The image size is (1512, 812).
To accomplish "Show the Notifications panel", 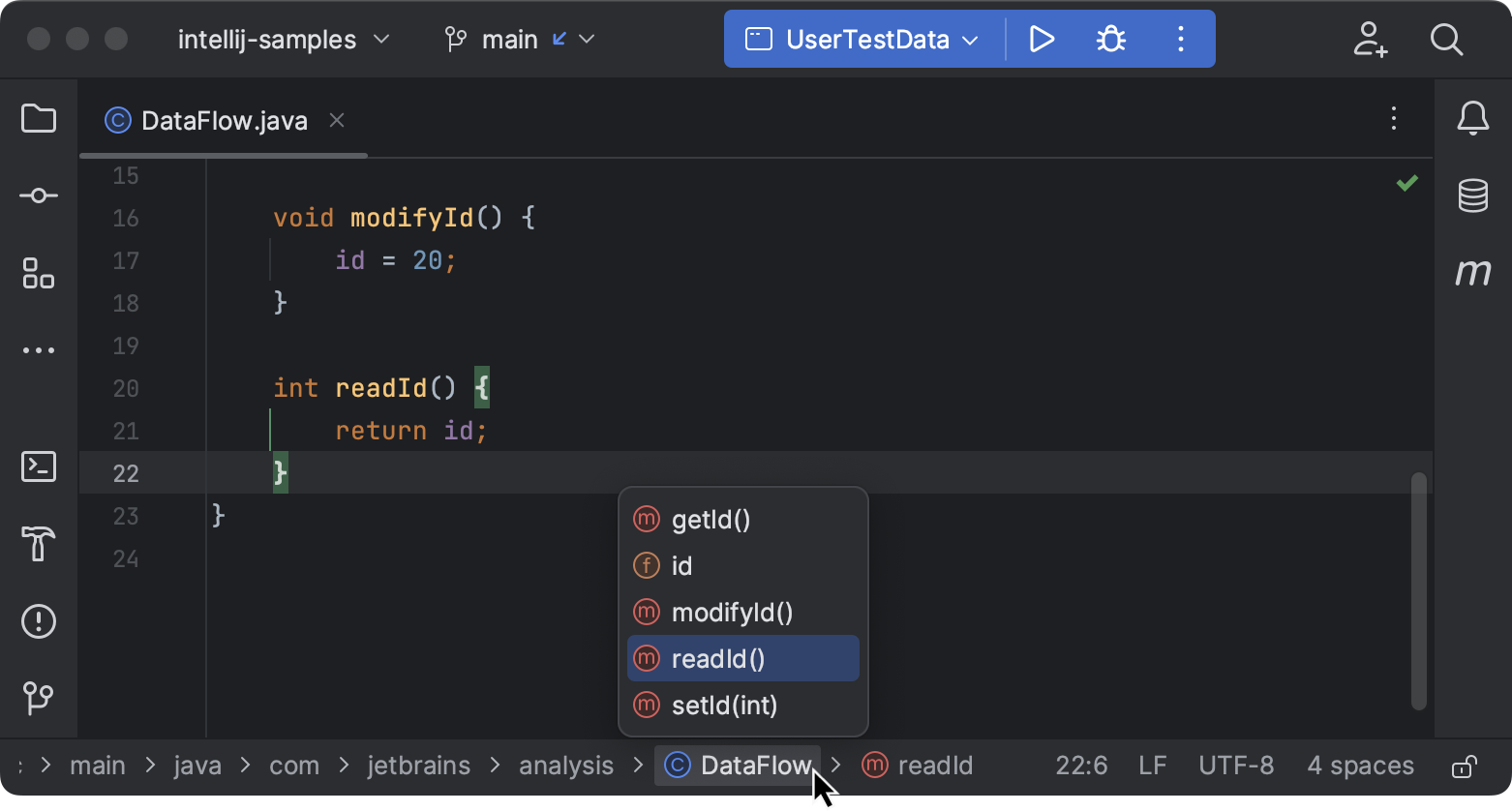I will pyautogui.click(x=1472, y=118).
